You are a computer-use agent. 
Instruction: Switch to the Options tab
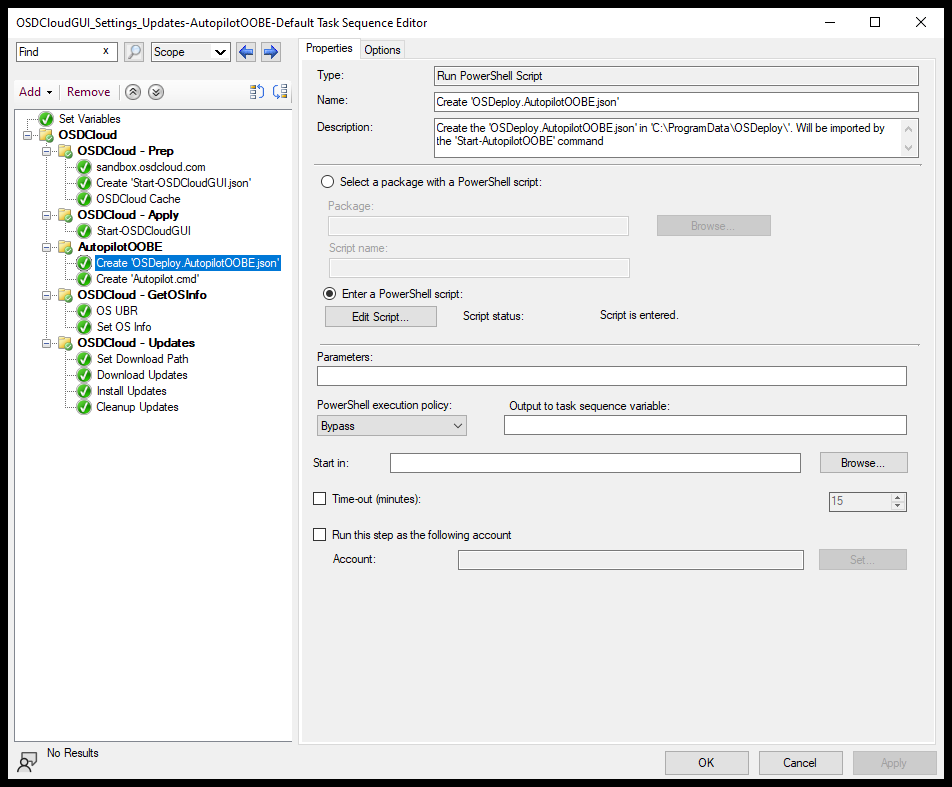382,48
